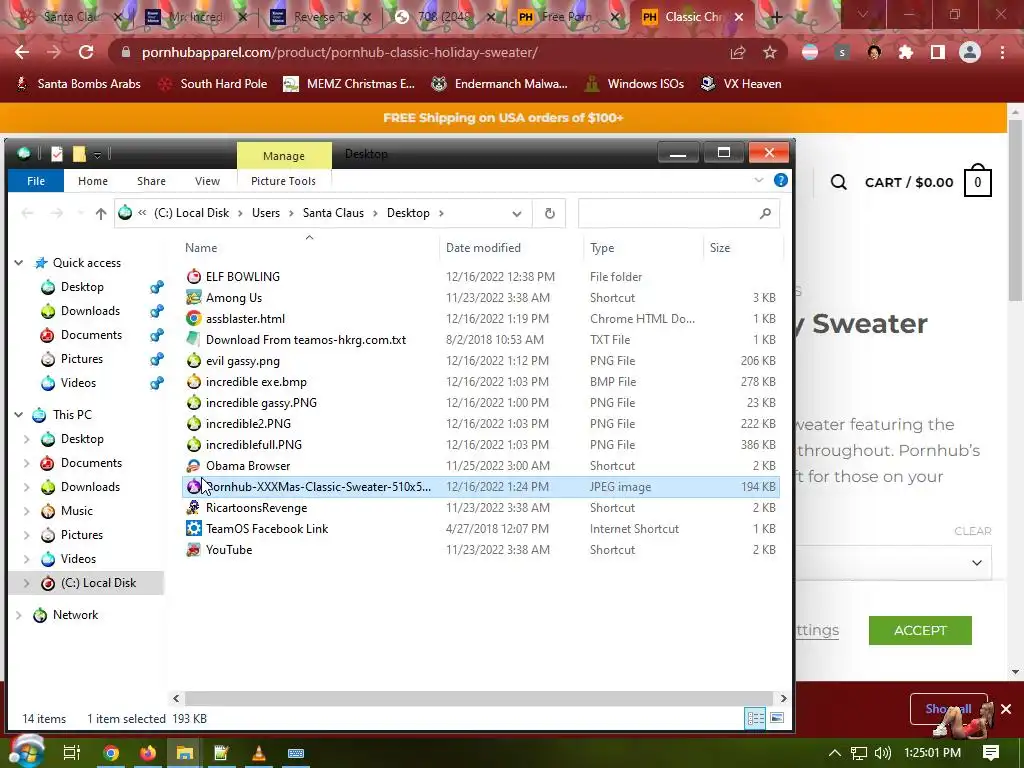Open address bar history dropdown
This screenshot has height=768, width=1024.
pyautogui.click(x=517, y=214)
